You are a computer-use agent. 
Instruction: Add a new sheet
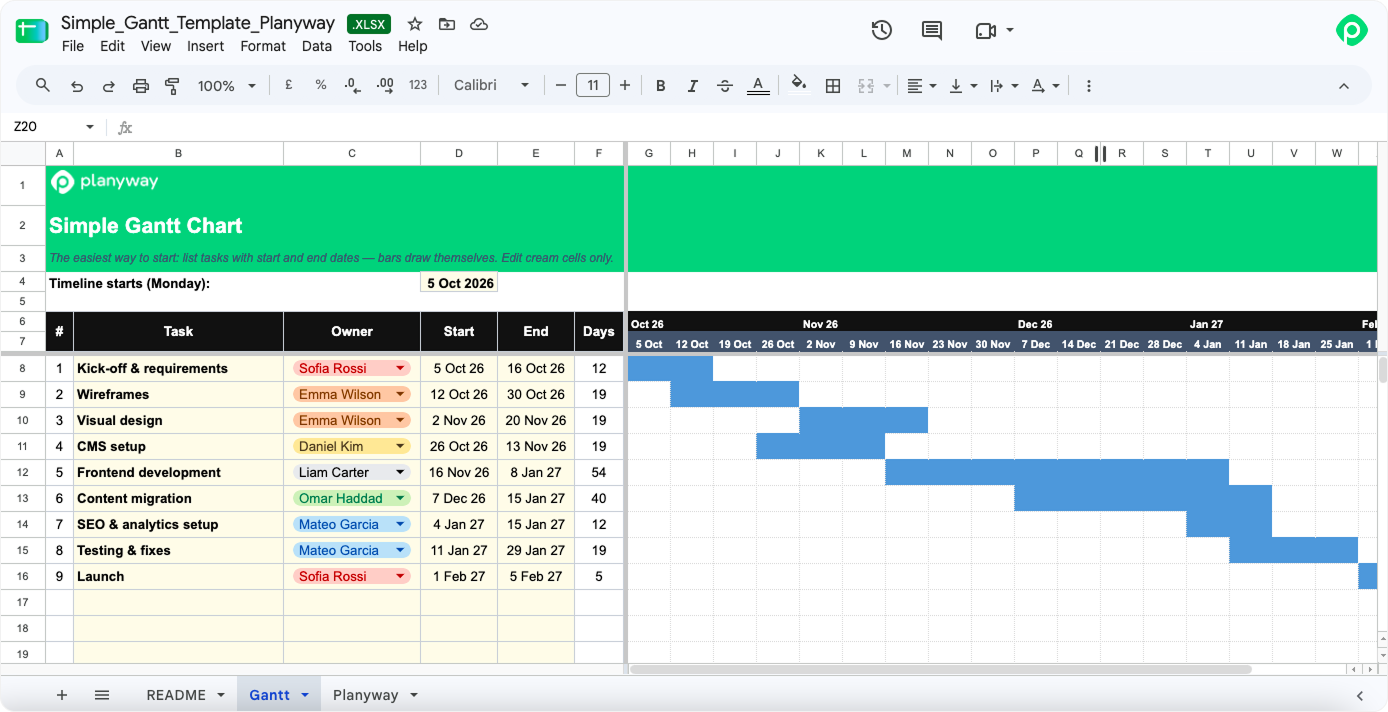coord(62,695)
